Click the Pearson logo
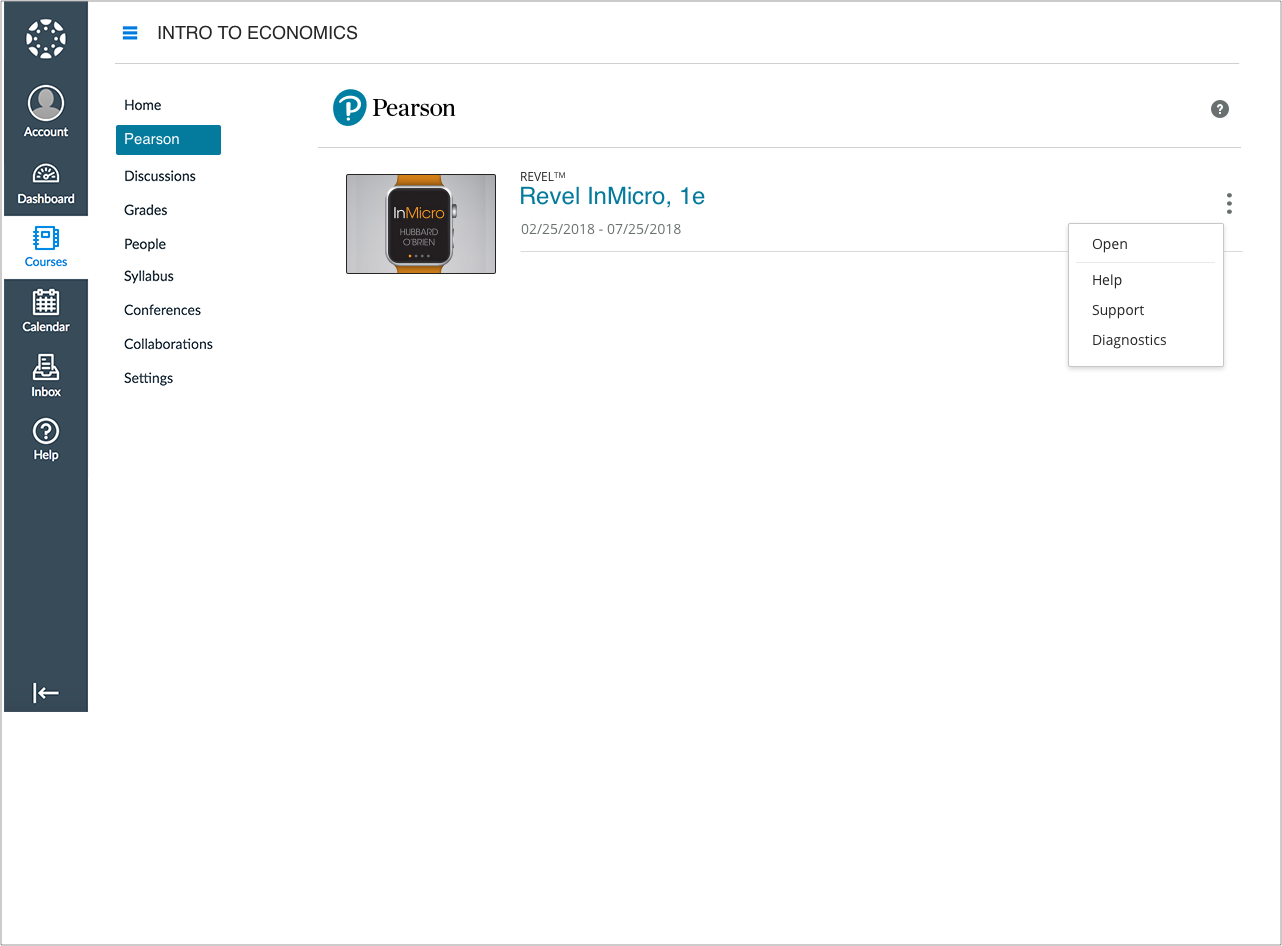The width and height of the screenshot is (1282, 946). coord(394,108)
